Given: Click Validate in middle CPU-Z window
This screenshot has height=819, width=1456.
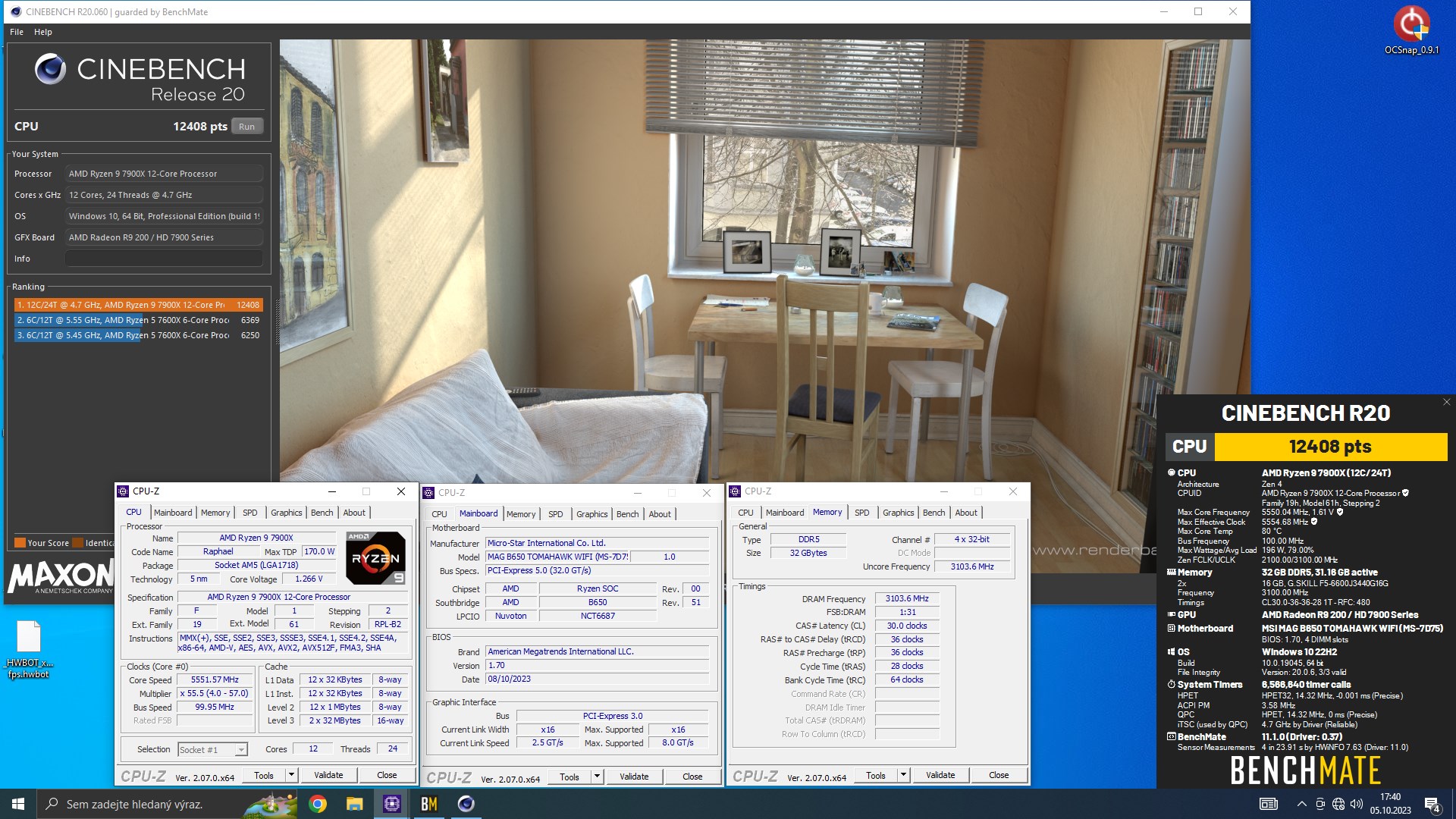Looking at the screenshot, I should tap(634, 777).
